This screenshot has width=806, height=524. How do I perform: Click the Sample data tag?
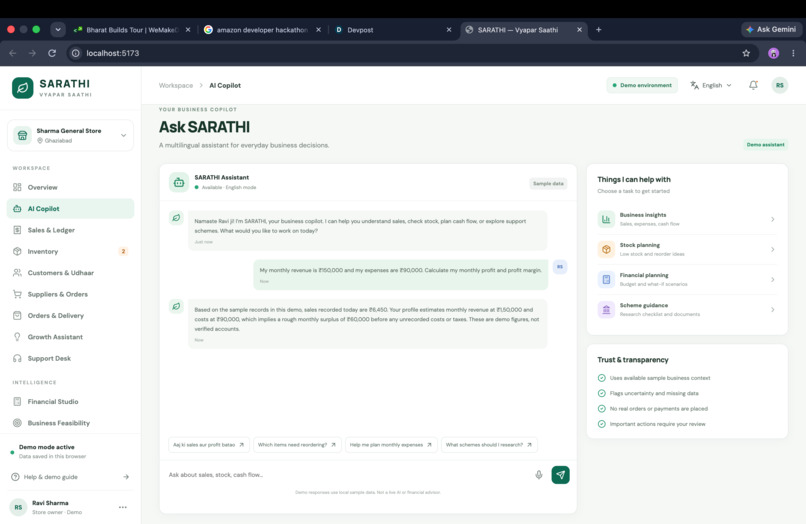click(x=548, y=184)
